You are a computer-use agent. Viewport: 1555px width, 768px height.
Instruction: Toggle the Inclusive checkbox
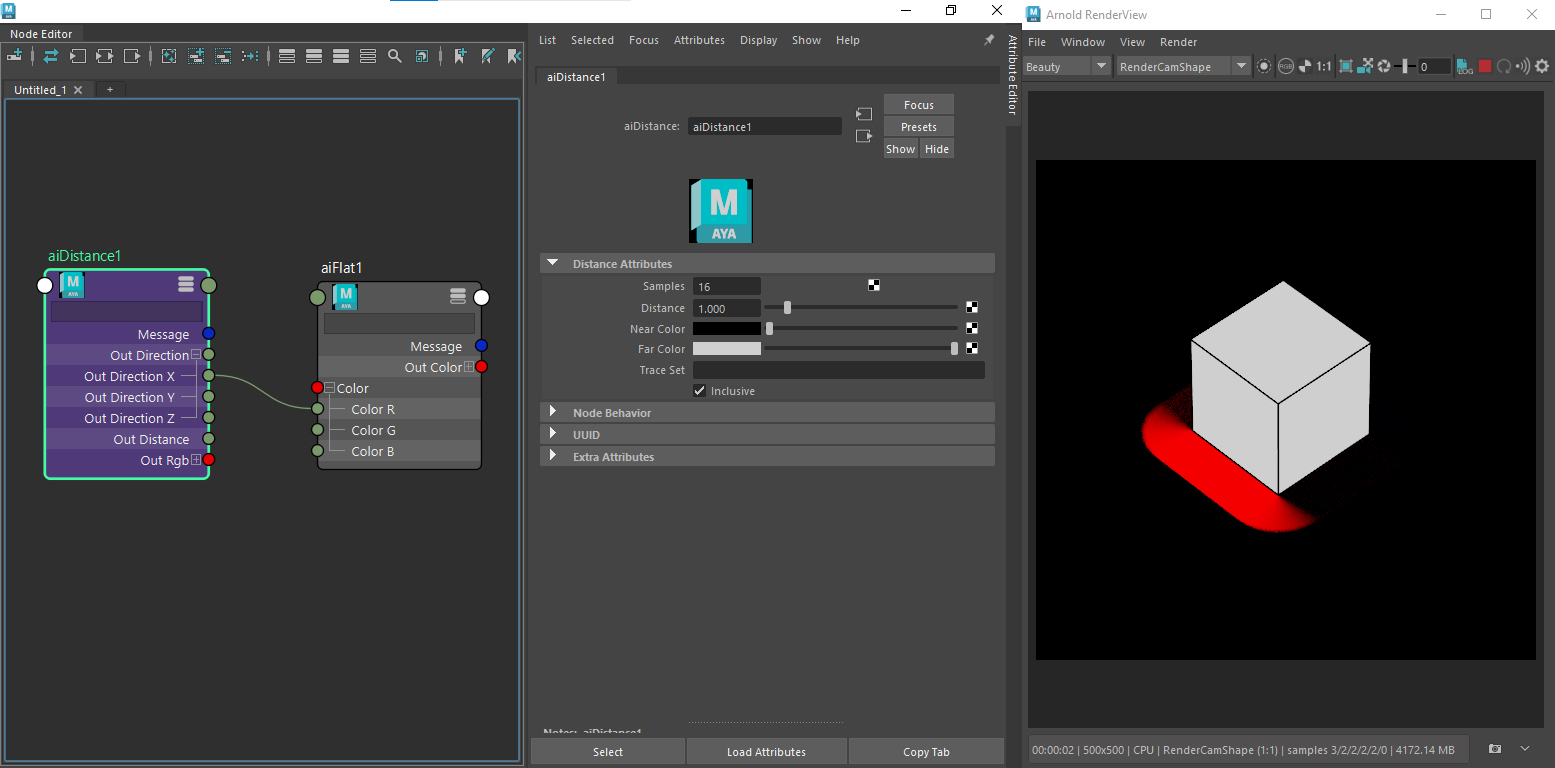pyautogui.click(x=700, y=391)
